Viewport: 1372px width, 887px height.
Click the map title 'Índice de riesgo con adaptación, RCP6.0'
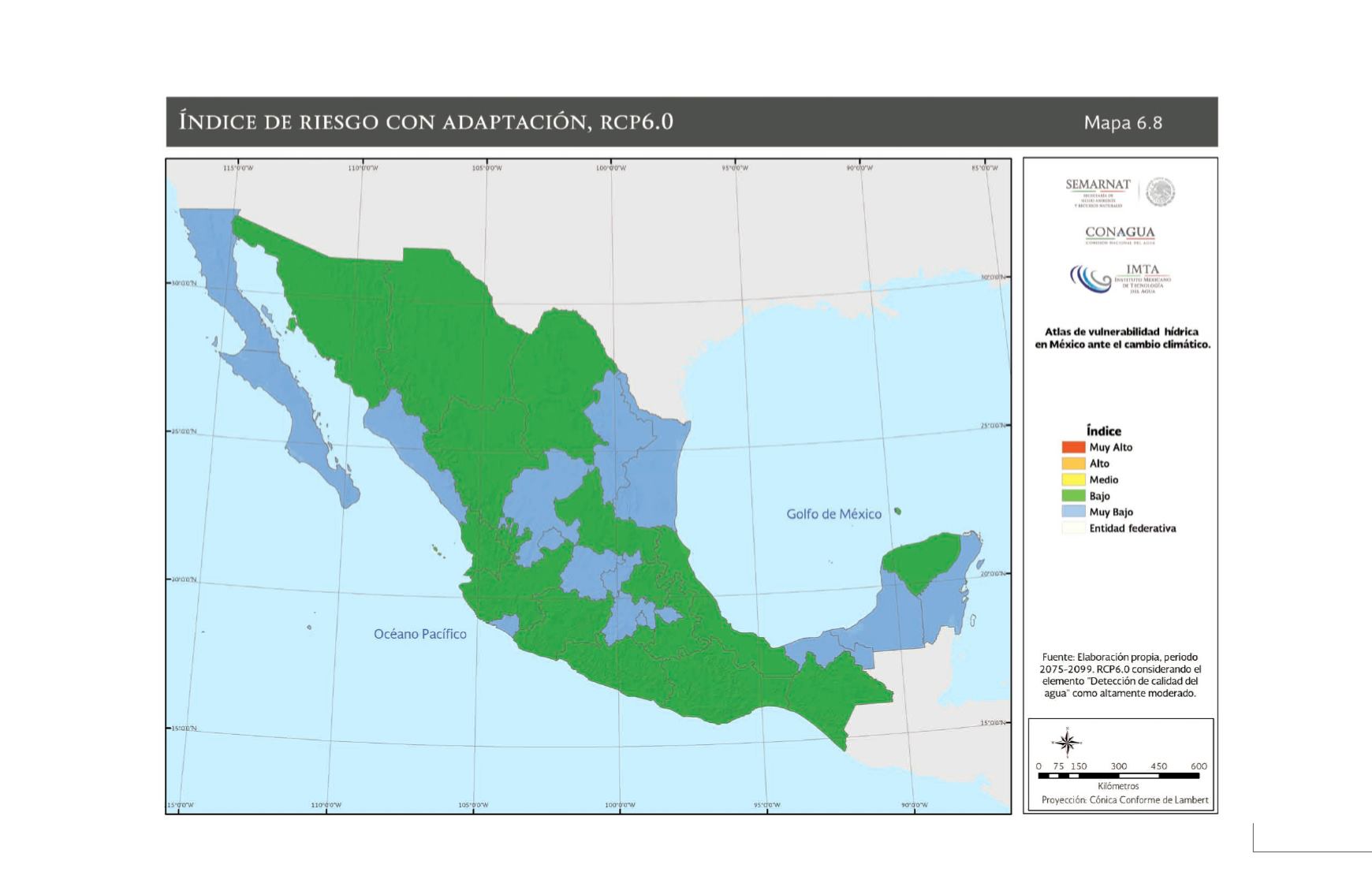coord(426,121)
